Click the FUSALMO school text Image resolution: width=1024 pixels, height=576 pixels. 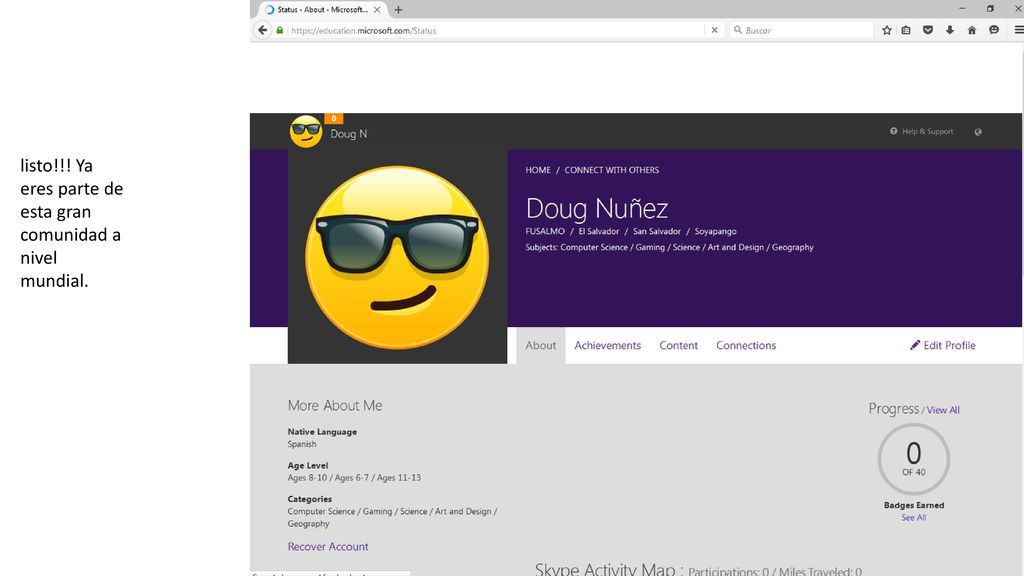[x=545, y=231]
